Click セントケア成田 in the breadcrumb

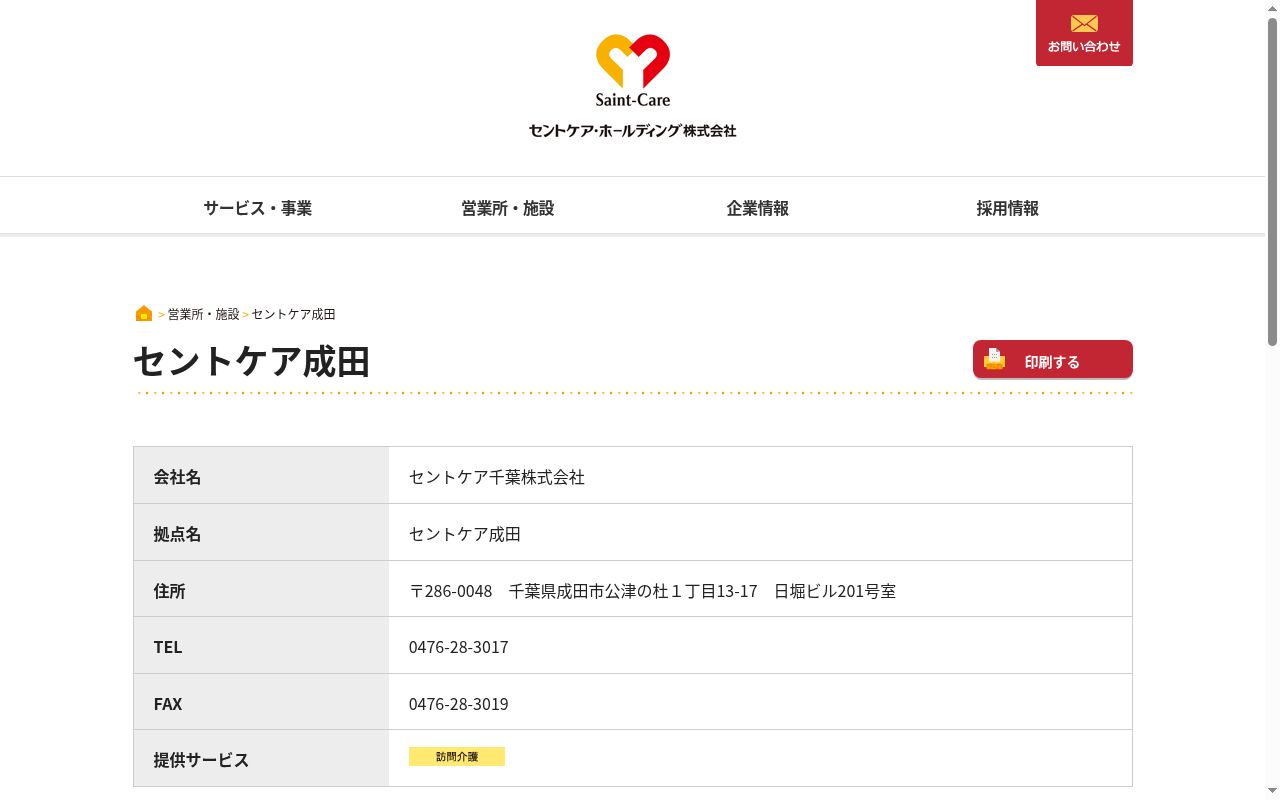pos(293,314)
